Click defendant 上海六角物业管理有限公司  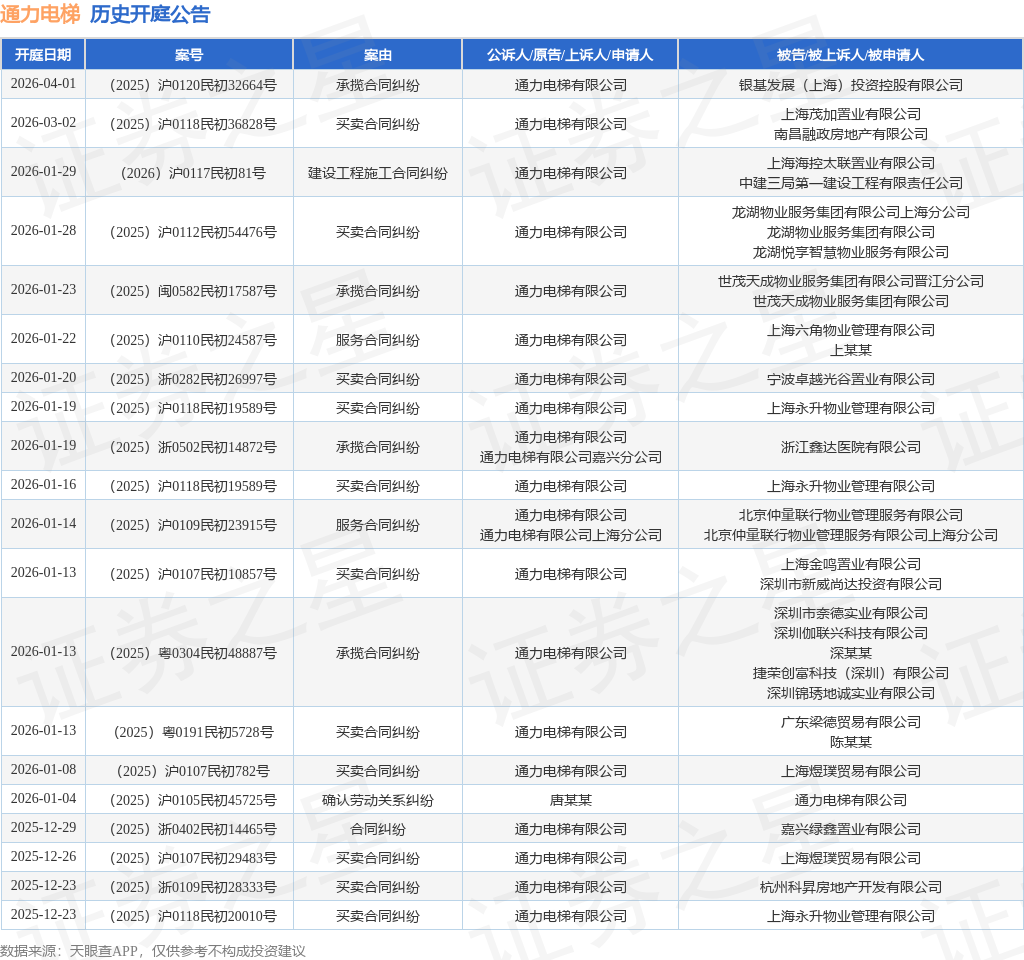coord(850,330)
